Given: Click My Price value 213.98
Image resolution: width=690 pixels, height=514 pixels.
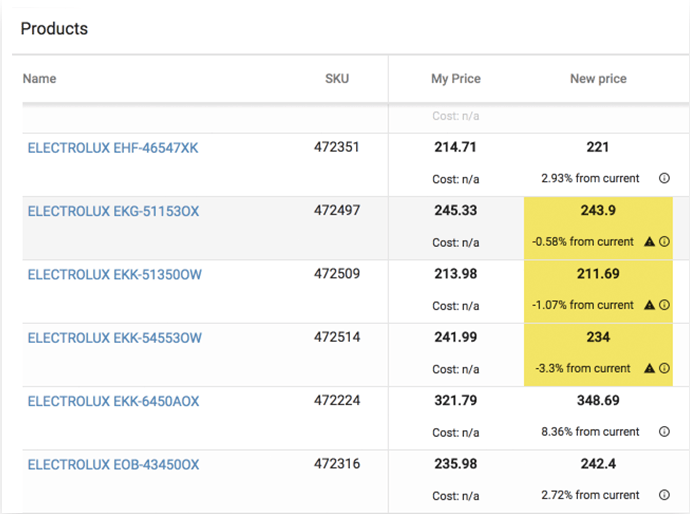Looking at the screenshot, I should click(x=455, y=274).
